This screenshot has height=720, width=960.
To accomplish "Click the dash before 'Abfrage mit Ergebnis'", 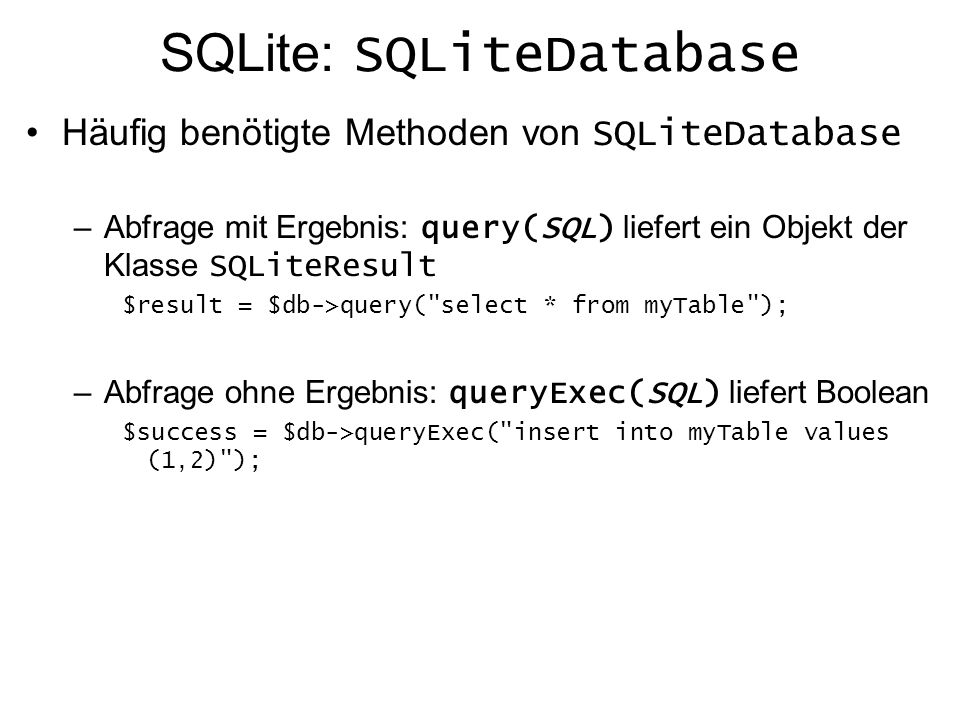I will tap(82, 230).
